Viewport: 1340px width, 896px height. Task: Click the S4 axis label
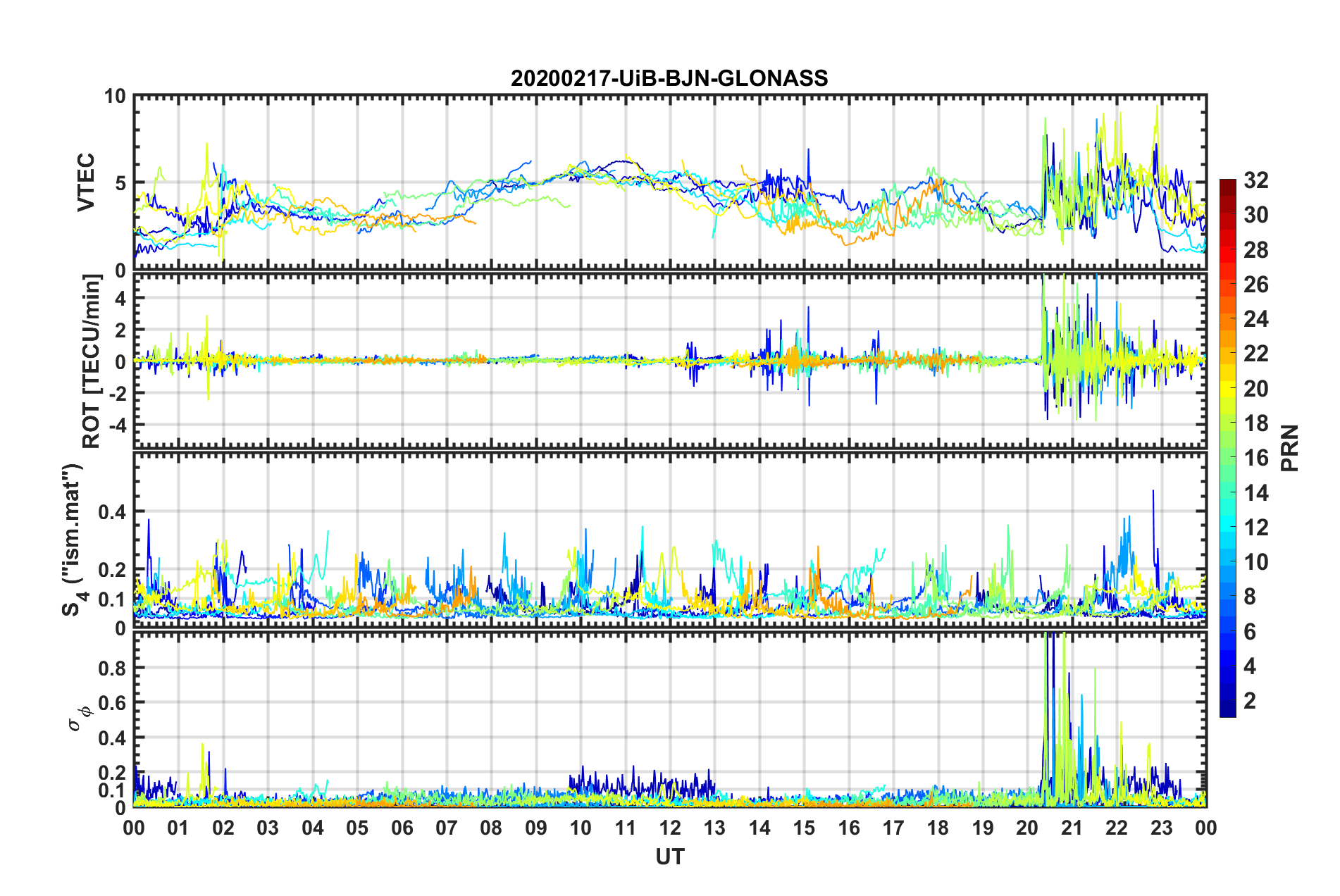(x=72, y=540)
